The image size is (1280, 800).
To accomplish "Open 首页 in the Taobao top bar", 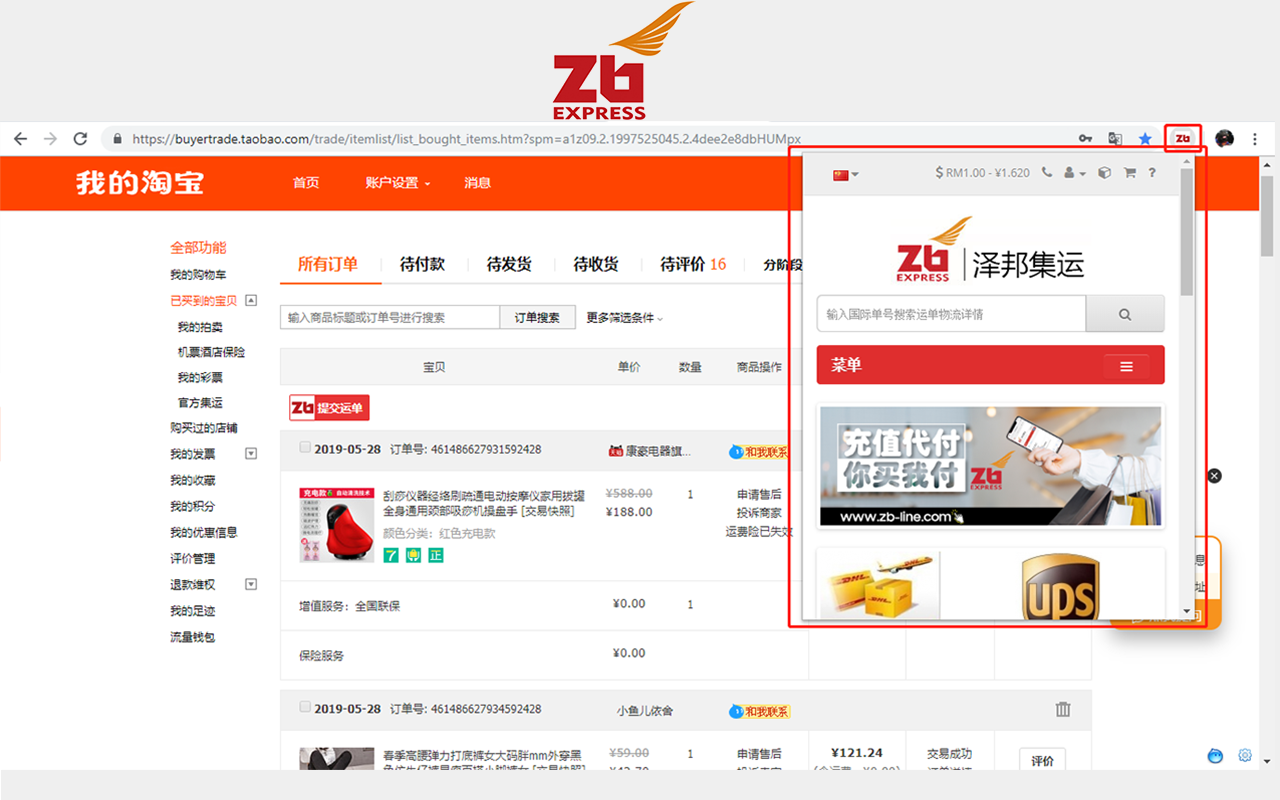I will coord(306,183).
